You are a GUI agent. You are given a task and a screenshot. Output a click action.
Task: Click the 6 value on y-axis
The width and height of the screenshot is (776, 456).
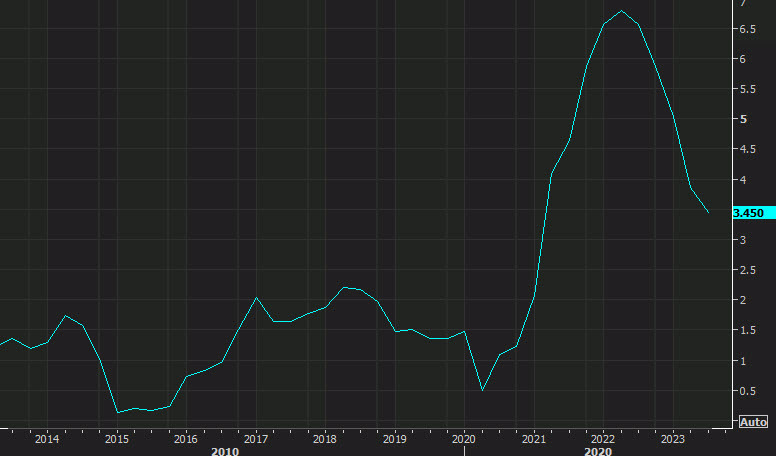[x=742, y=59]
